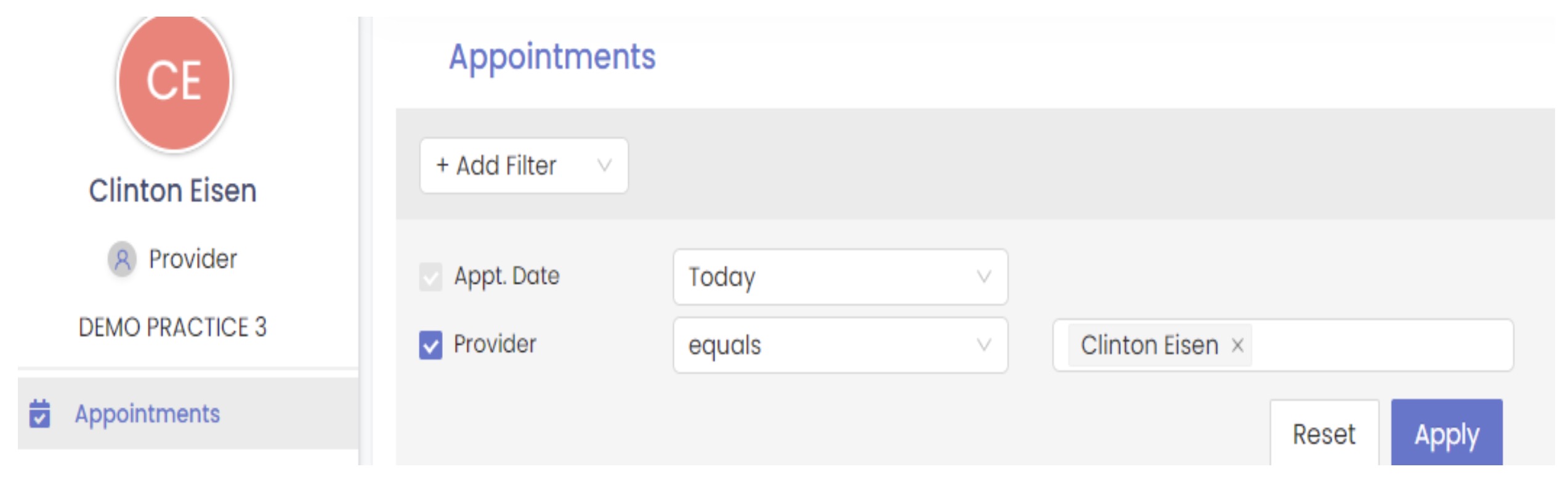Click the Today dropdown chevron arrow
1568x477 pixels.
click(984, 277)
